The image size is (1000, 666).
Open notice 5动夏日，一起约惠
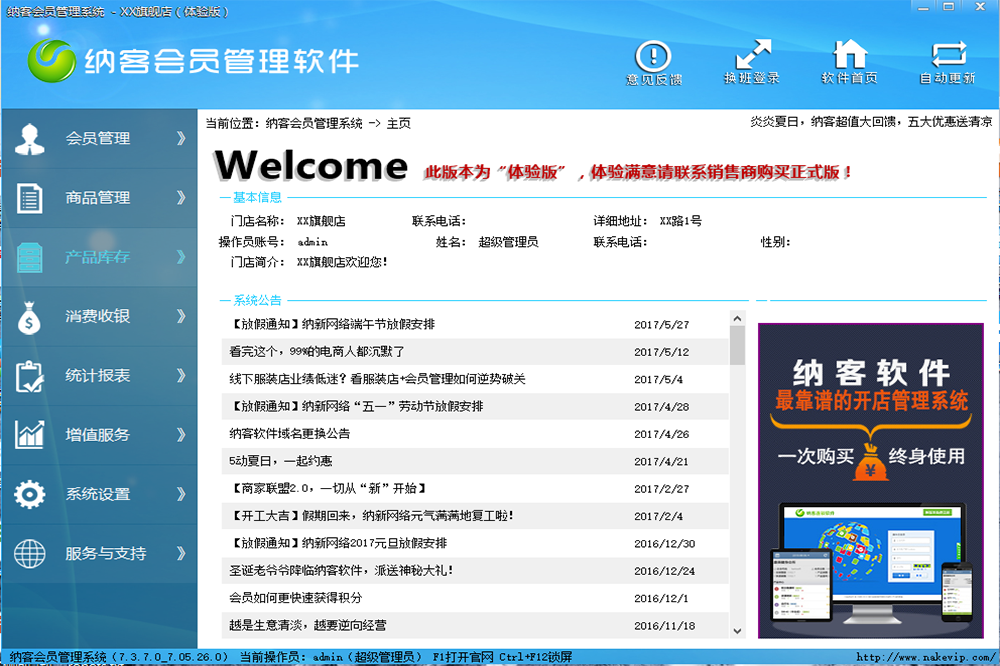(281, 461)
